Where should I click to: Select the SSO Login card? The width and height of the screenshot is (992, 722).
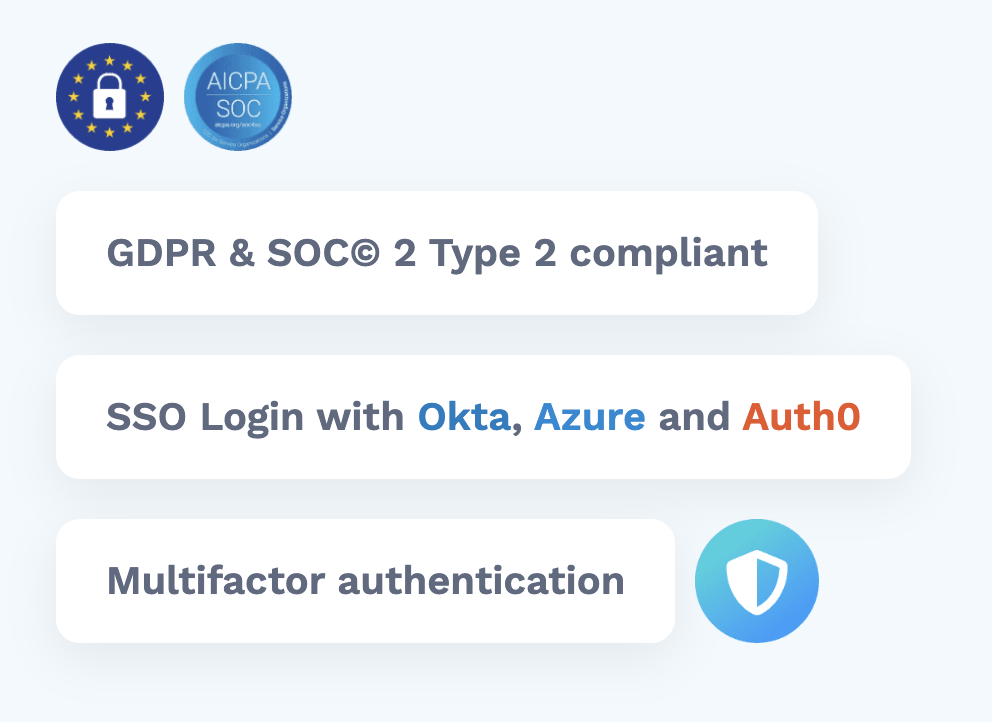pos(483,417)
